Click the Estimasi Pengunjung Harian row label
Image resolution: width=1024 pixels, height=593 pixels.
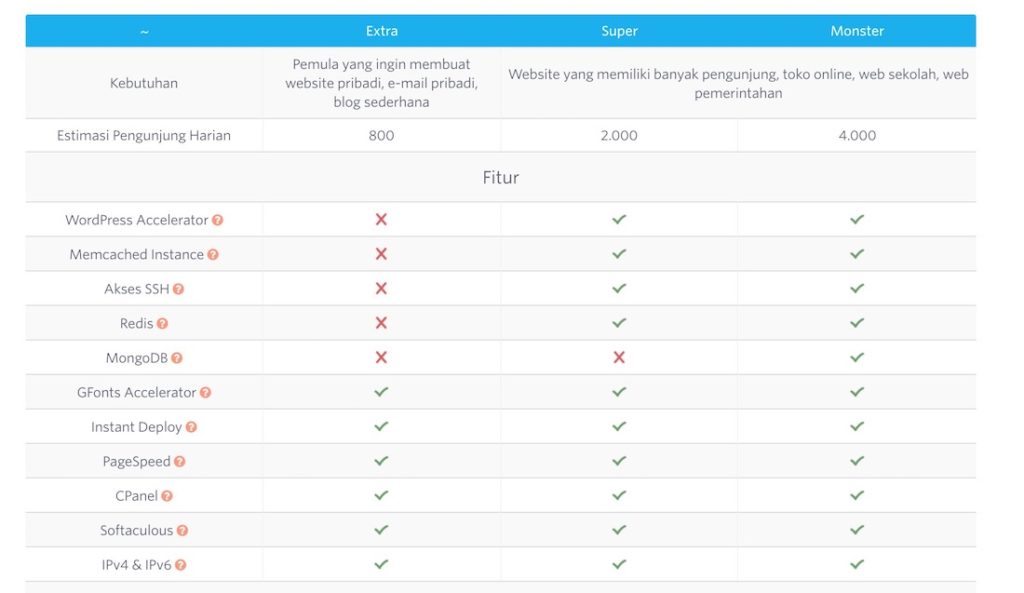(143, 135)
